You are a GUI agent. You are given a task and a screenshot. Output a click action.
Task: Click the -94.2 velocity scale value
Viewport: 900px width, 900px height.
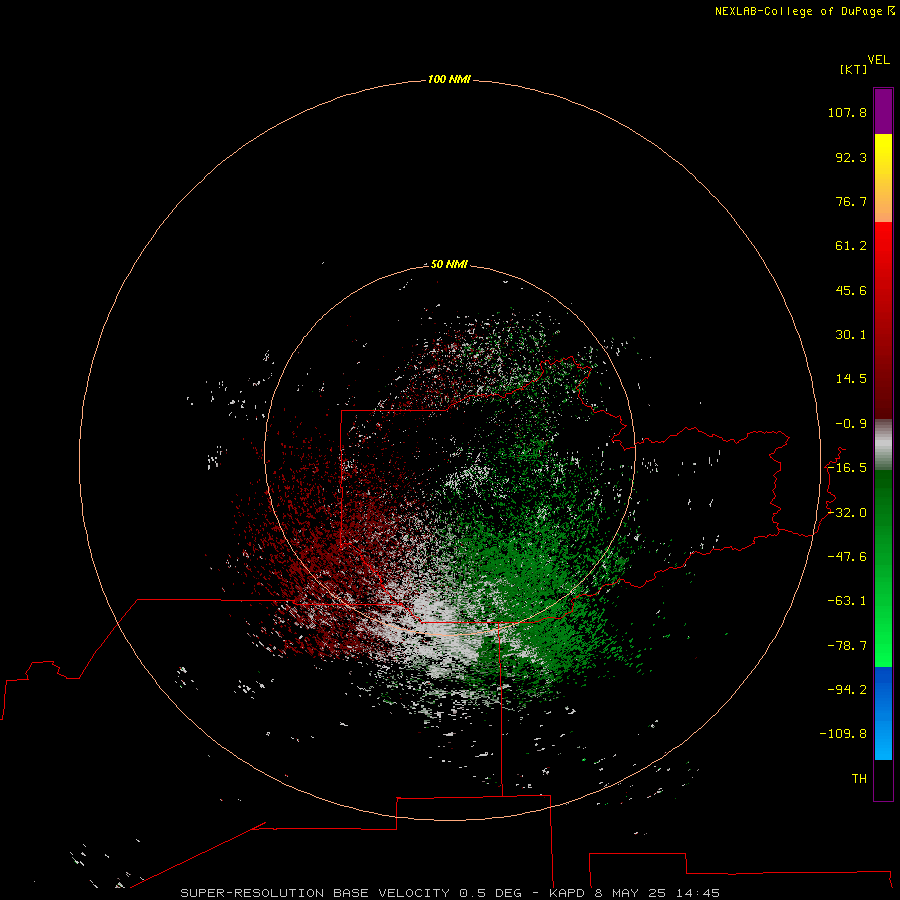847,689
